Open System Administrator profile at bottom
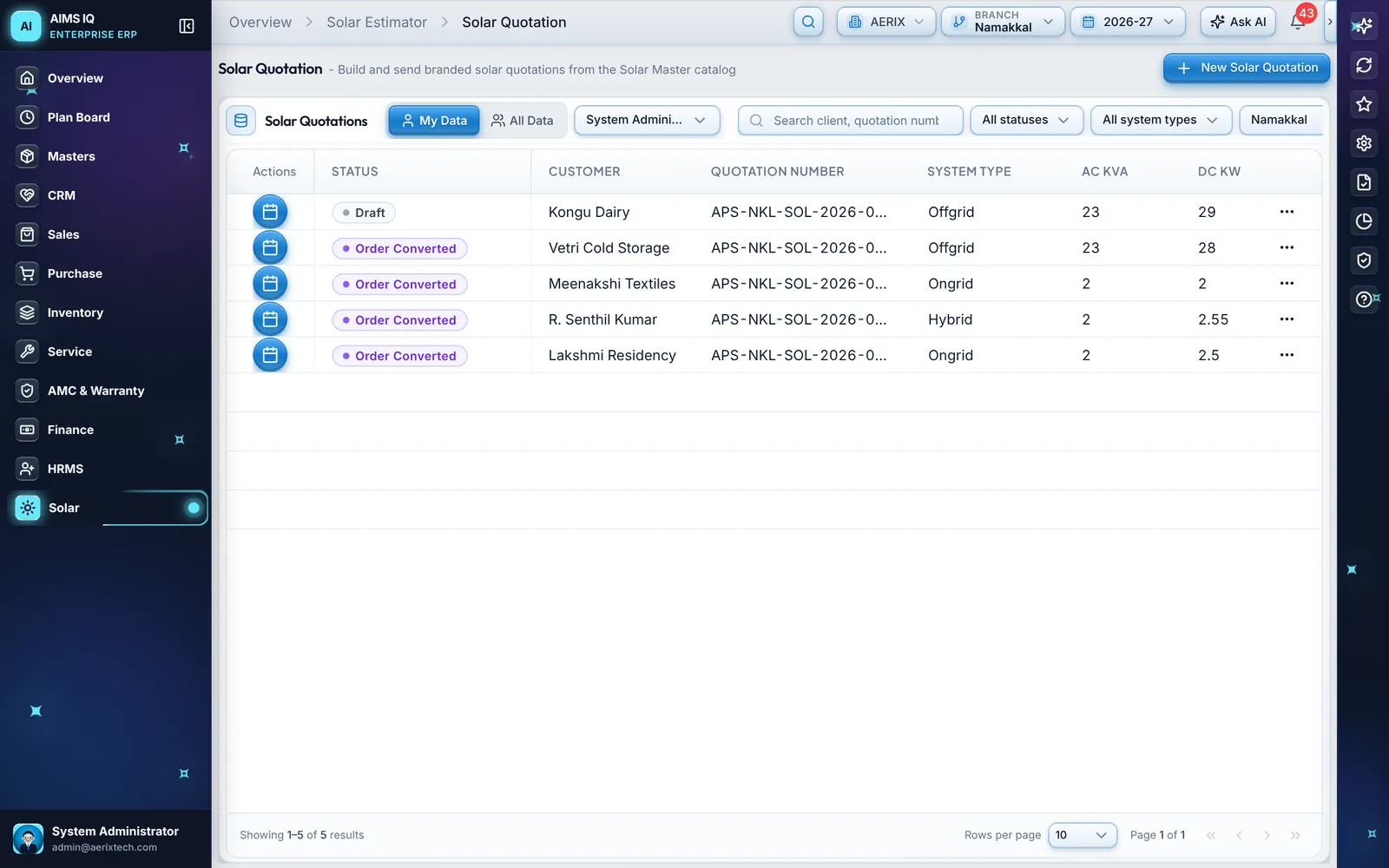The width and height of the screenshot is (1389, 868). tap(106, 838)
